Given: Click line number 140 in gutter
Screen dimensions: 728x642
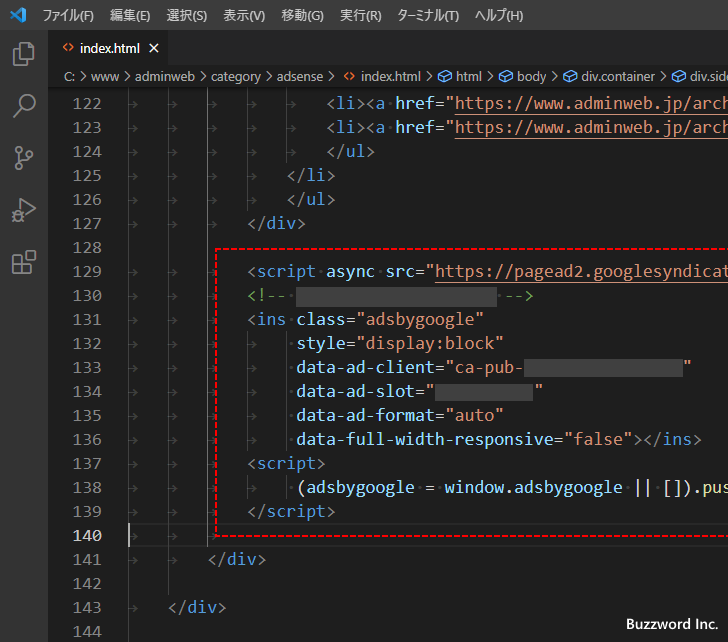Looking at the screenshot, I should click(87, 536).
